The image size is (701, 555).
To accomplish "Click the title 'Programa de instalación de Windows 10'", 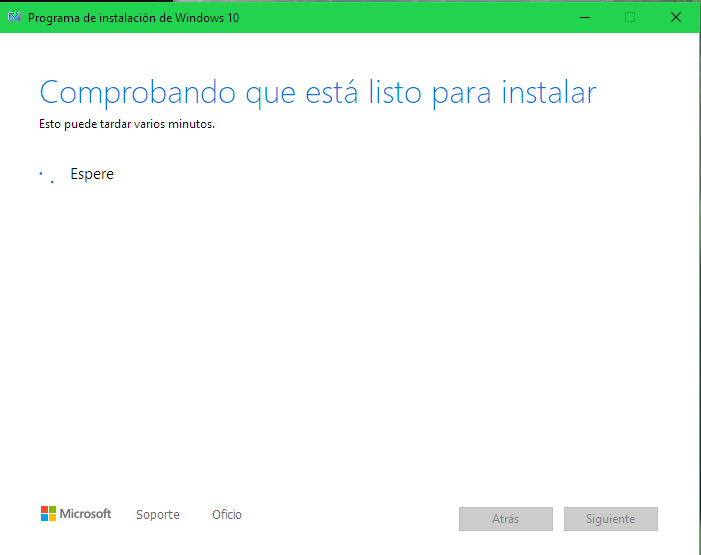I will coord(133,18).
